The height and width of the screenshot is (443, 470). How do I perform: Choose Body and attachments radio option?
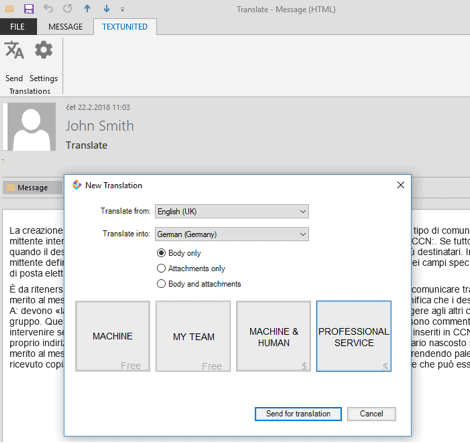(x=161, y=284)
